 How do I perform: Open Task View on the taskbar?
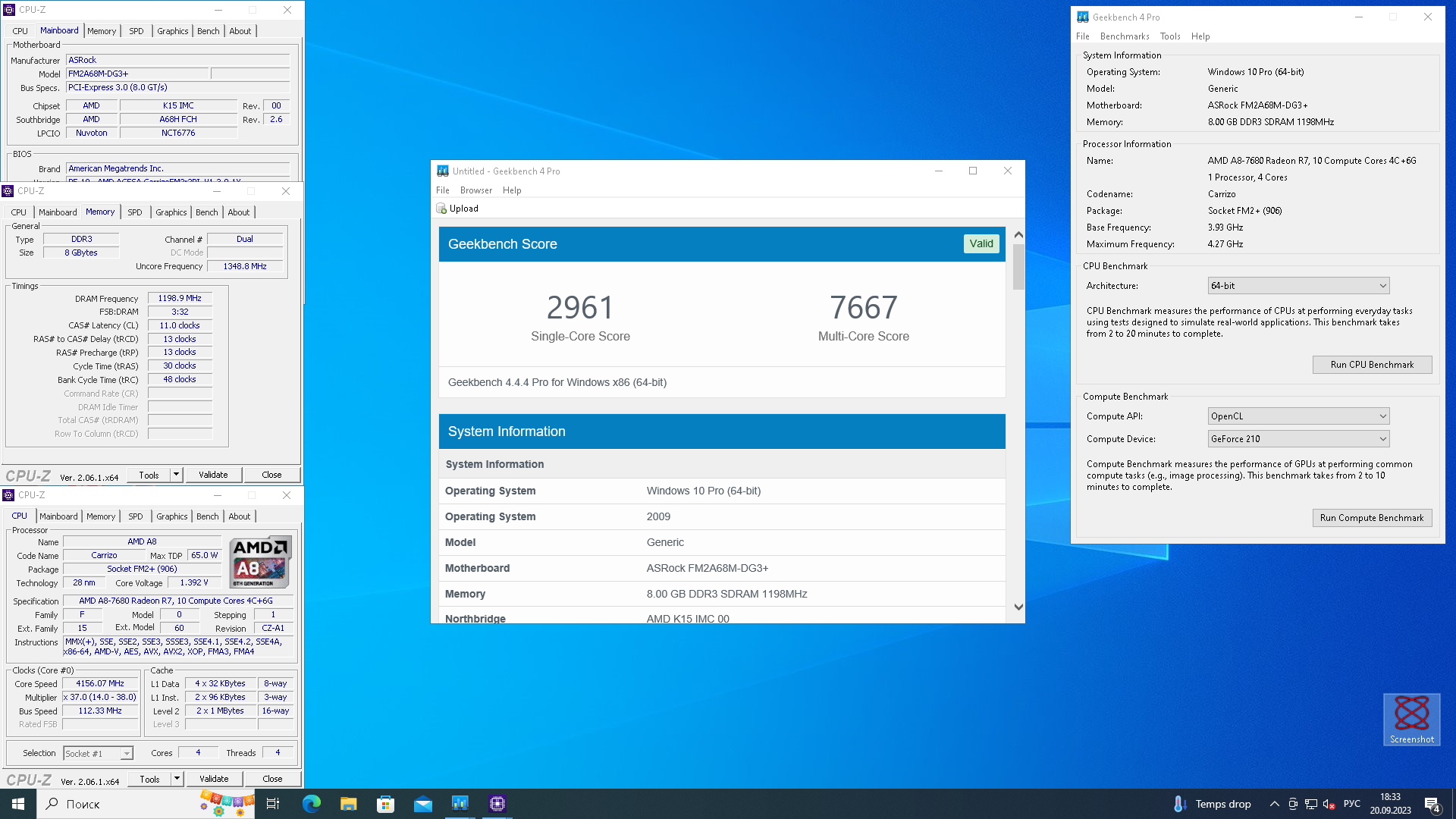[x=273, y=804]
